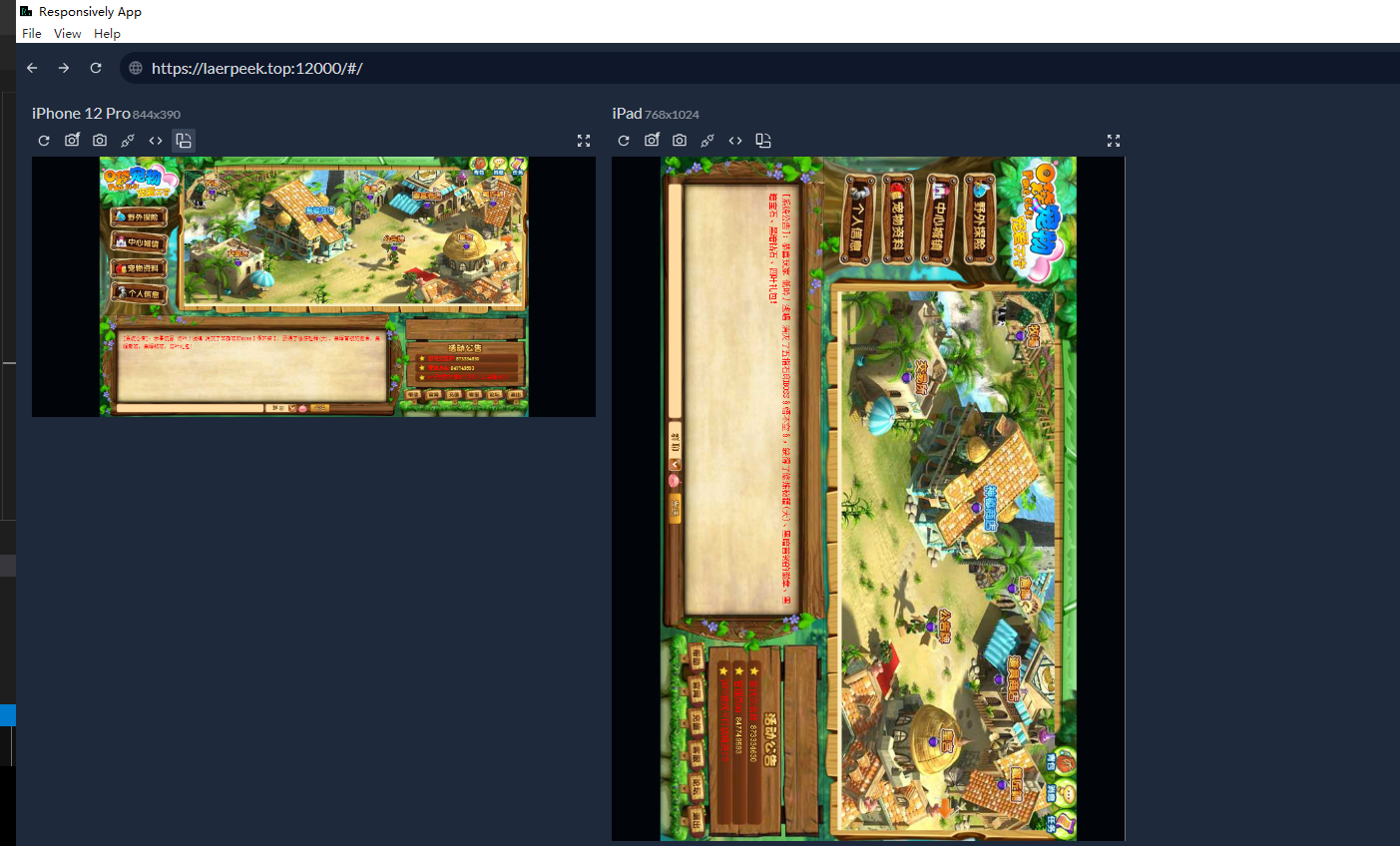Expand the iPad preview to fullscreen
Image resolution: width=1400 pixels, height=846 pixels.
pos(1114,141)
